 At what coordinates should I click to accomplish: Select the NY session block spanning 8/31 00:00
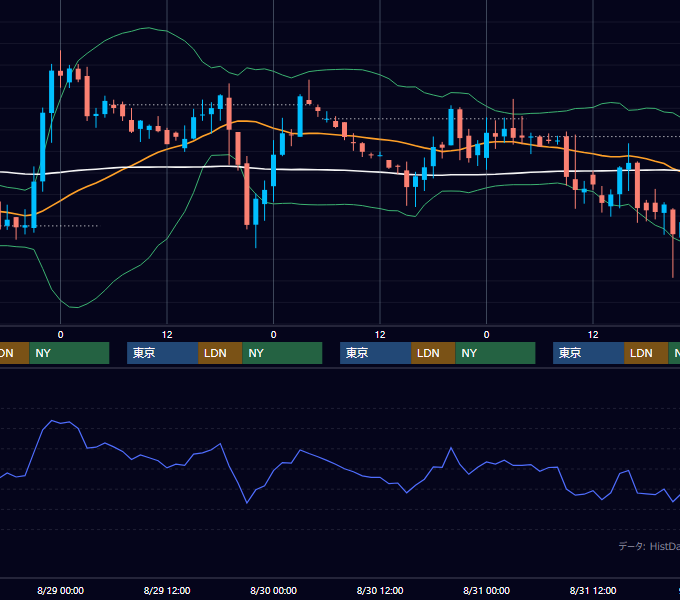pos(495,353)
